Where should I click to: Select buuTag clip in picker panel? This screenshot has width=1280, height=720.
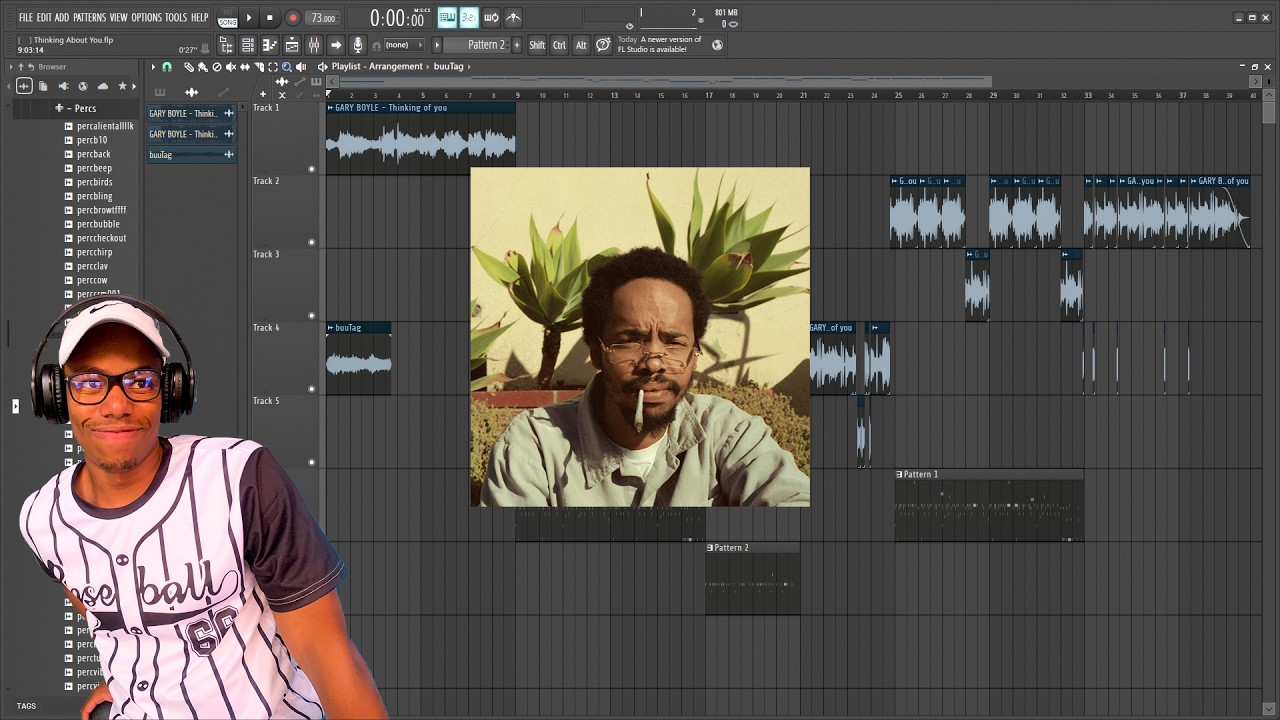pyautogui.click(x=191, y=155)
